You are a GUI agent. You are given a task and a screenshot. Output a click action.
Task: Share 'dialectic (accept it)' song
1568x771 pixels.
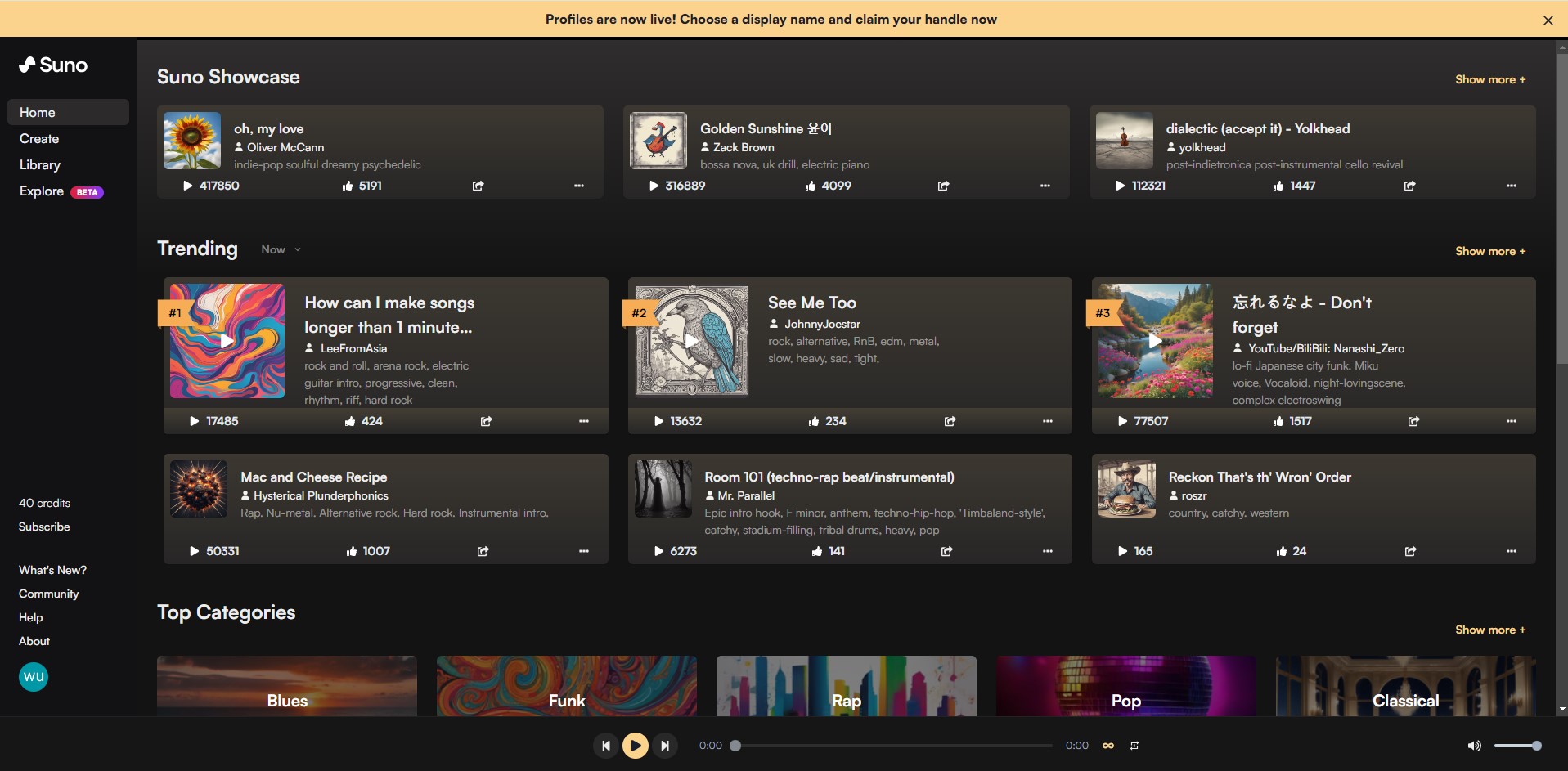(x=1410, y=186)
